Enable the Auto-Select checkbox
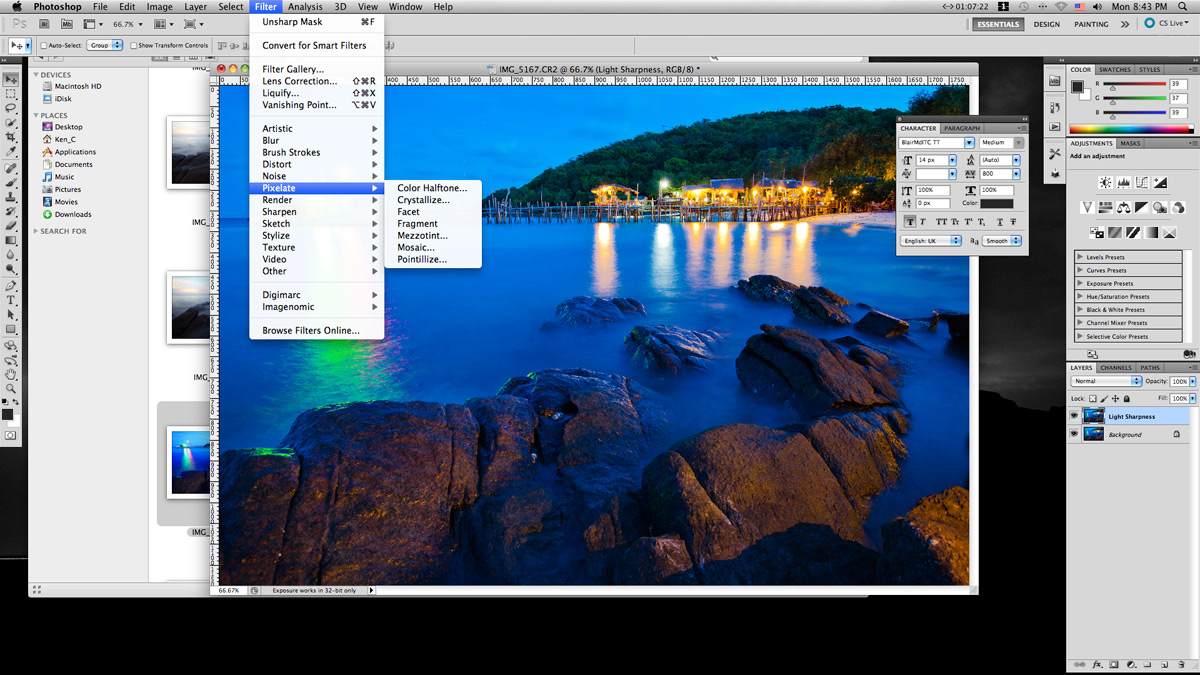Image resolution: width=1200 pixels, height=675 pixels. coord(44,45)
